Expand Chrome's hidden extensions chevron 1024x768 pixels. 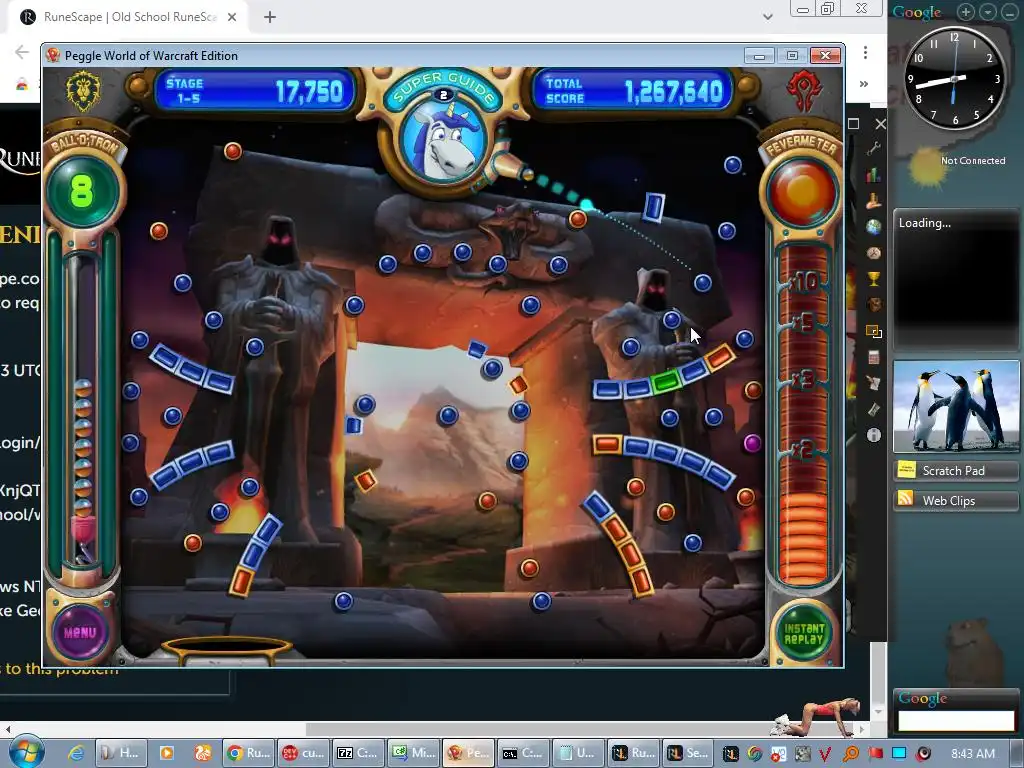(x=864, y=84)
